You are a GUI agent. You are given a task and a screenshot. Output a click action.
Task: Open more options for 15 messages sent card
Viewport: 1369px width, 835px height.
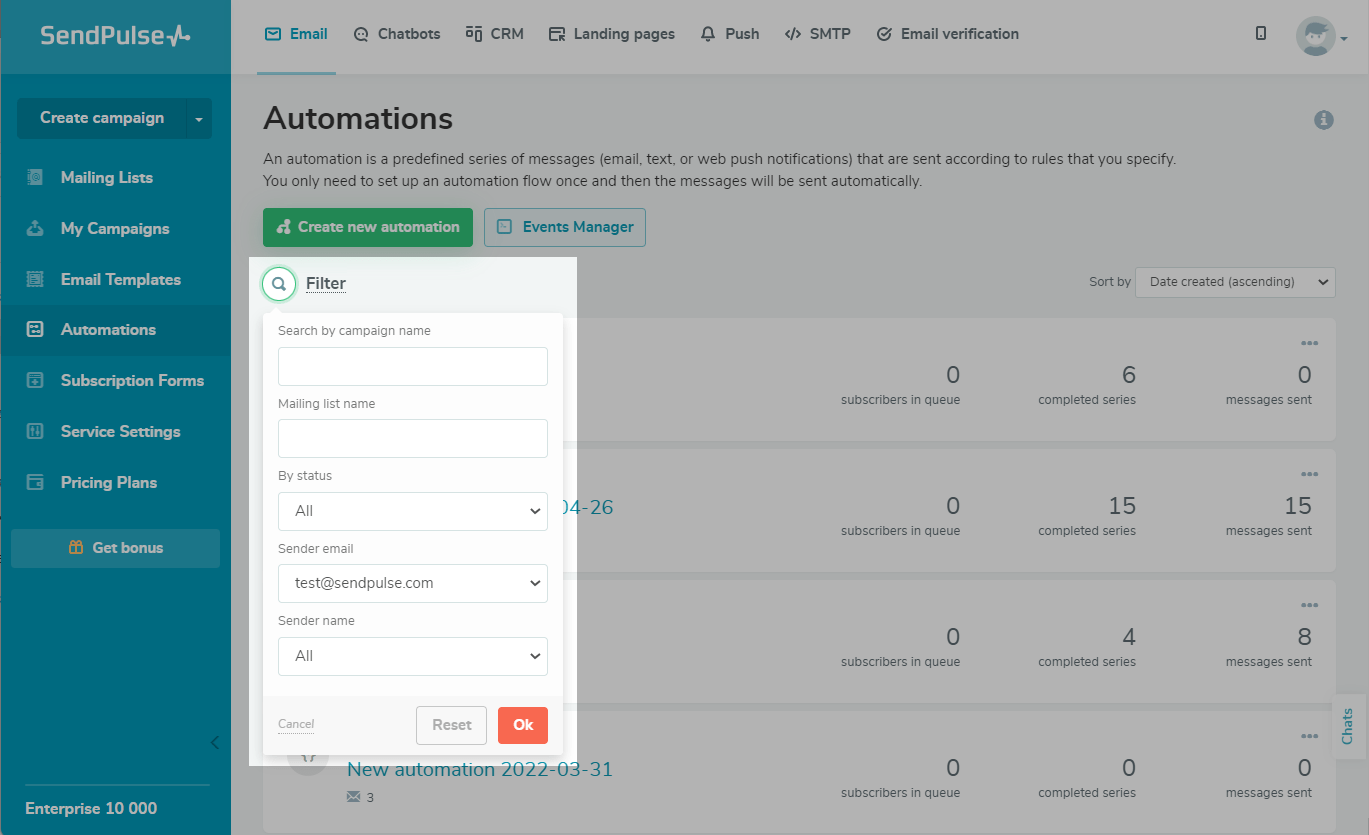1310,474
